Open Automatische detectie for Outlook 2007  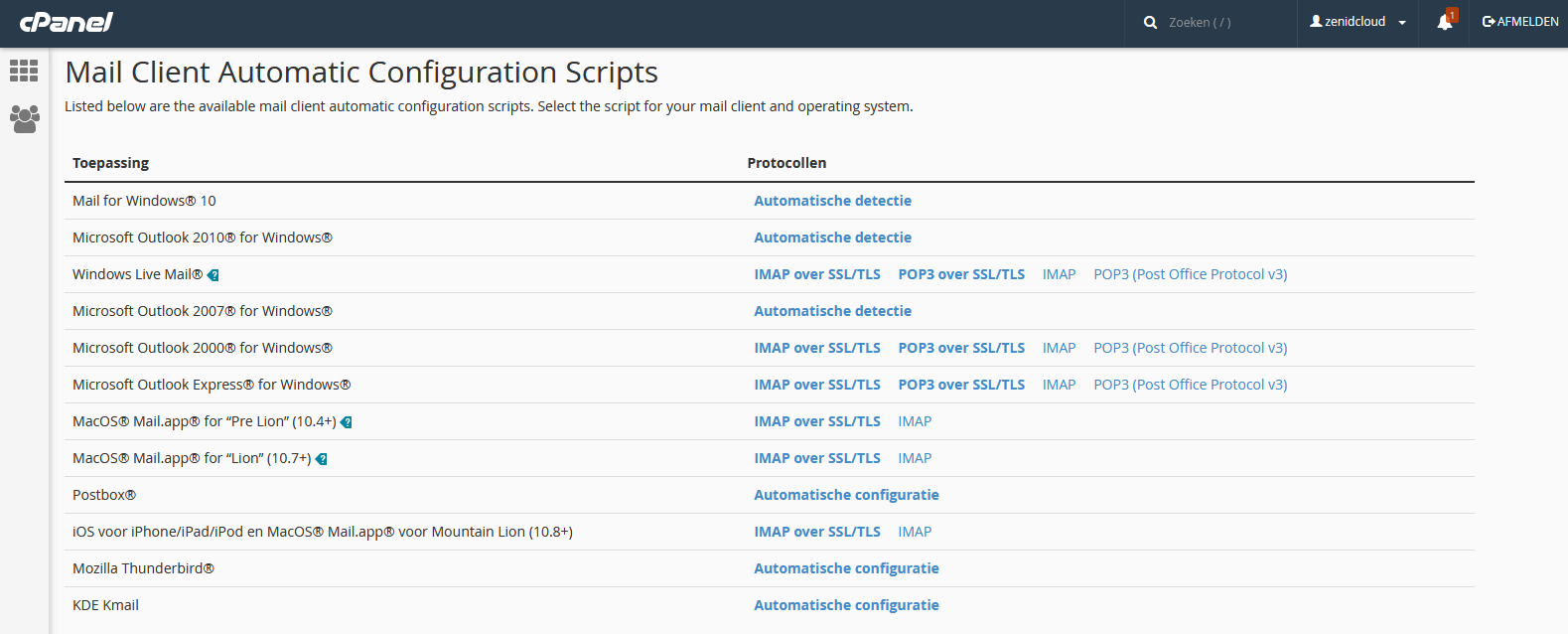[832, 311]
